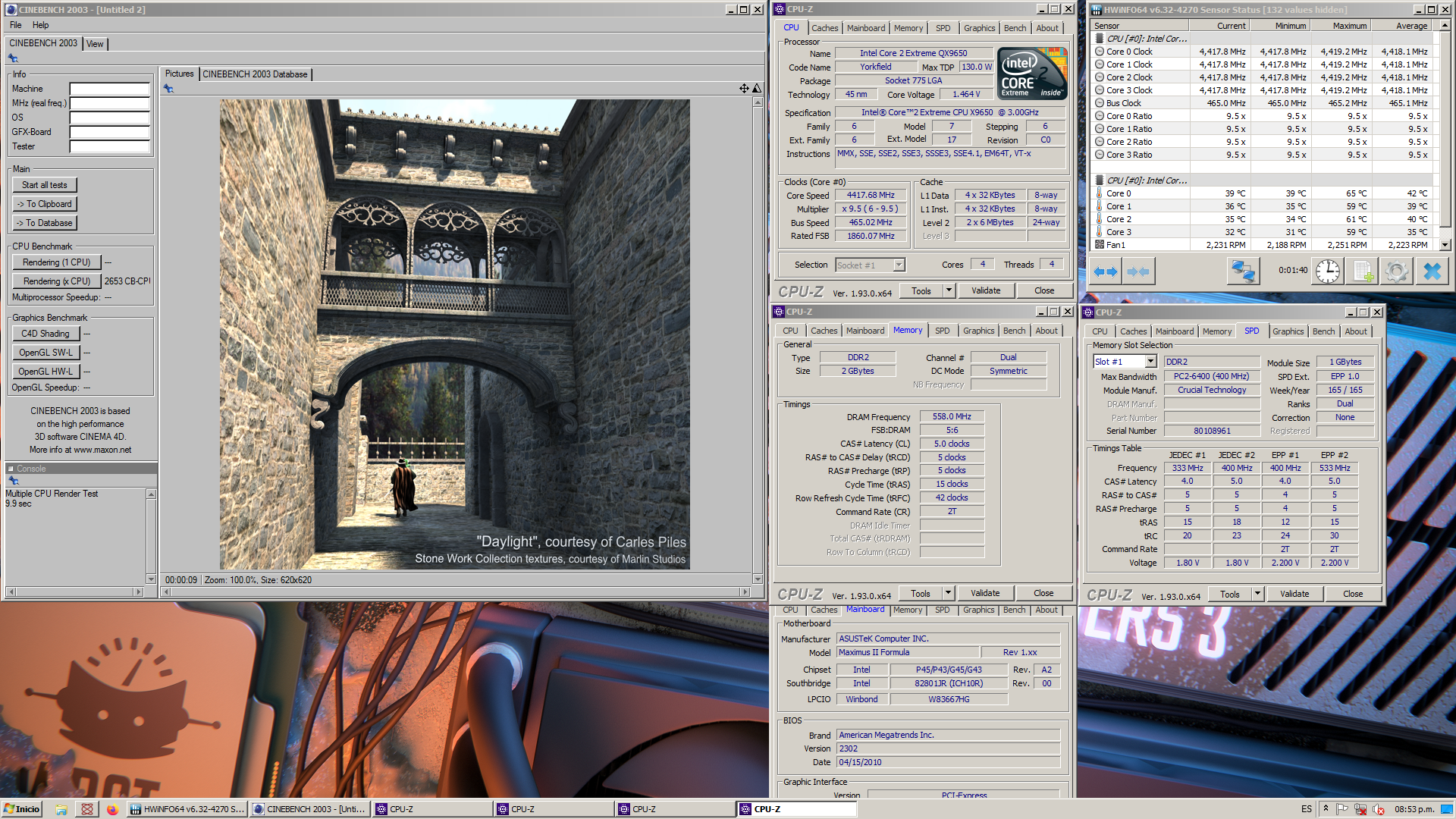1456x819 pixels.
Task: Run Rendering (x CPU) benchmark
Action: pos(57,281)
